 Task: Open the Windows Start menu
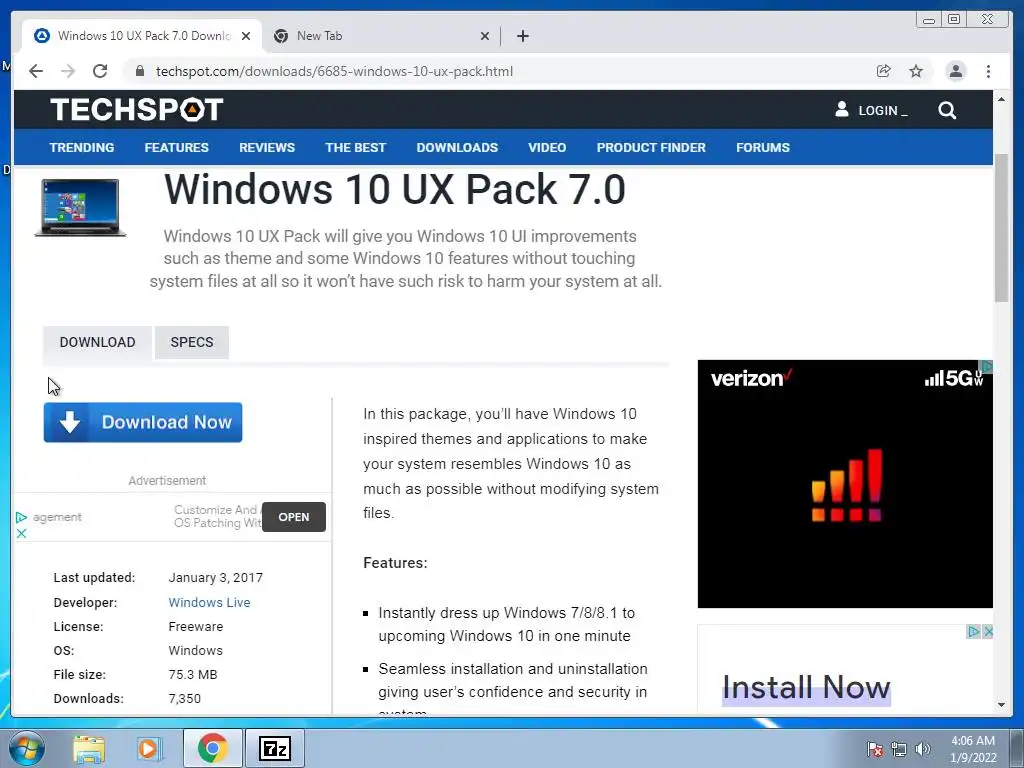pyautogui.click(x=27, y=748)
